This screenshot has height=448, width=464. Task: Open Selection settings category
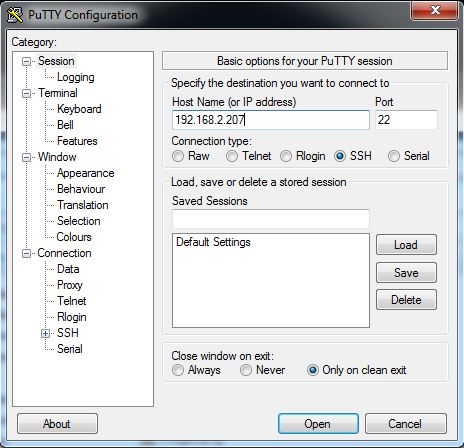click(x=79, y=221)
